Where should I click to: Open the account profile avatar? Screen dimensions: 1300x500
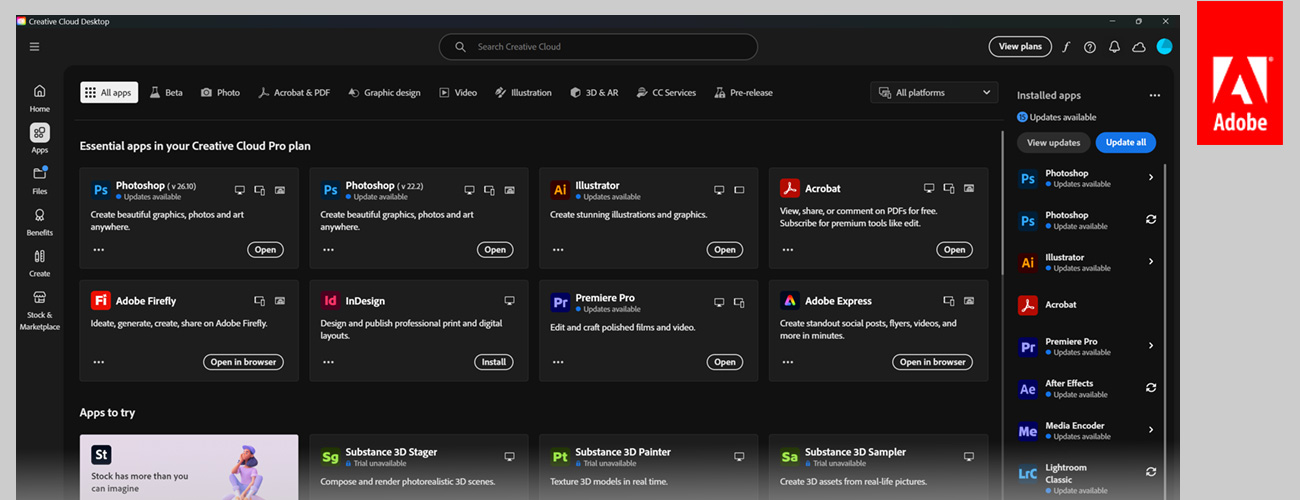[1164, 47]
